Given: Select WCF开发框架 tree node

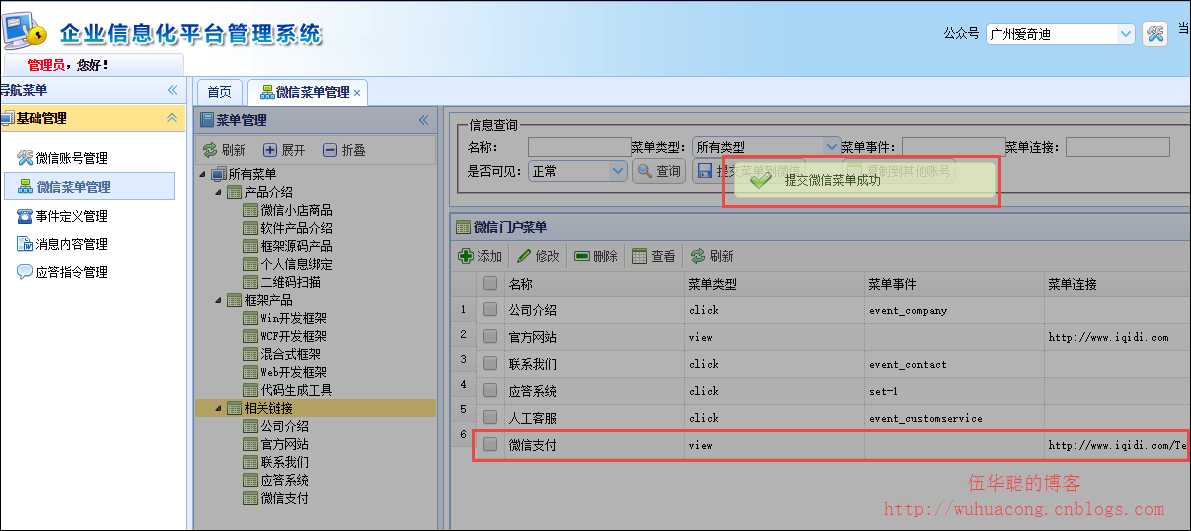Looking at the screenshot, I should [x=286, y=336].
